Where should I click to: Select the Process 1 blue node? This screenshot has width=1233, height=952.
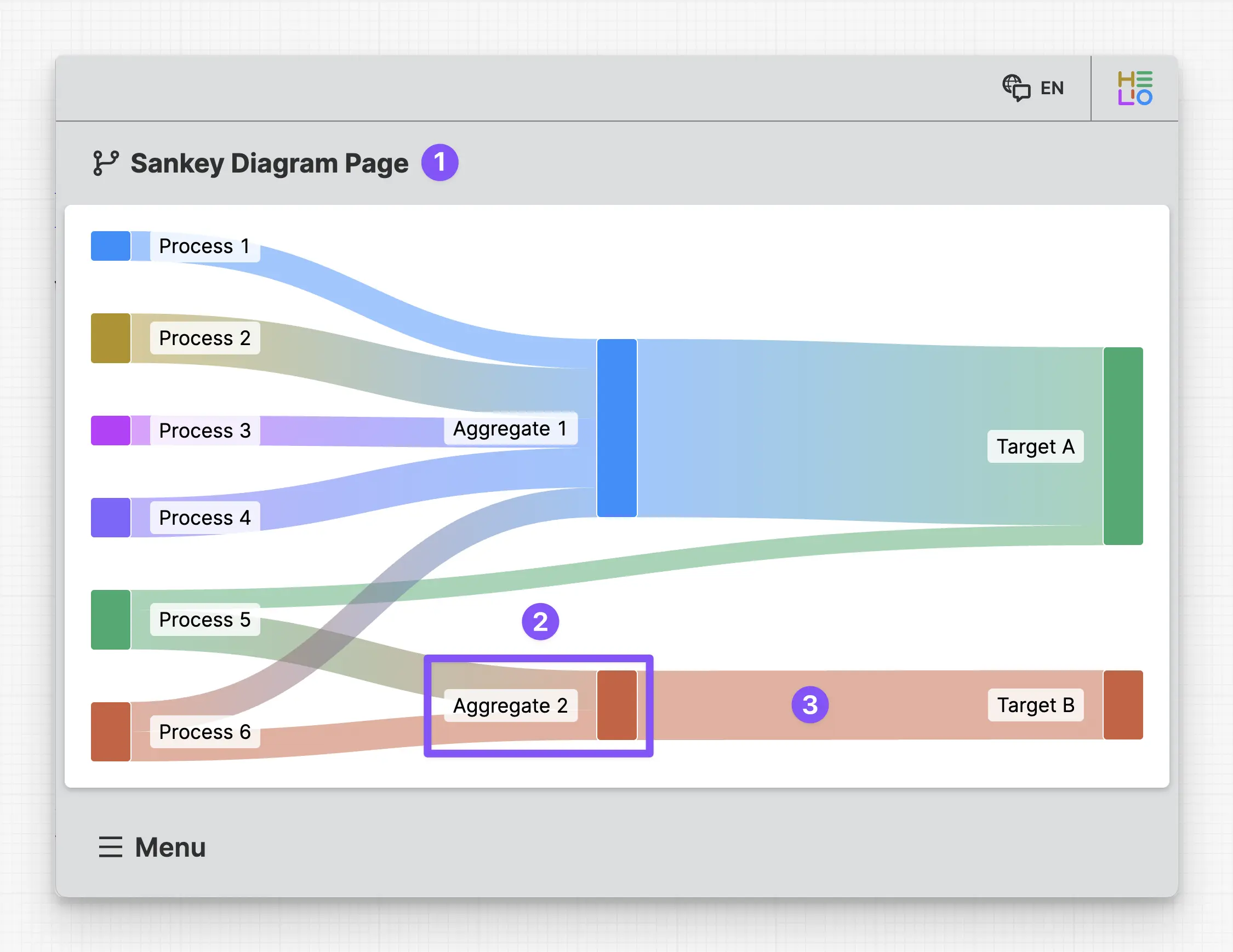point(111,246)
